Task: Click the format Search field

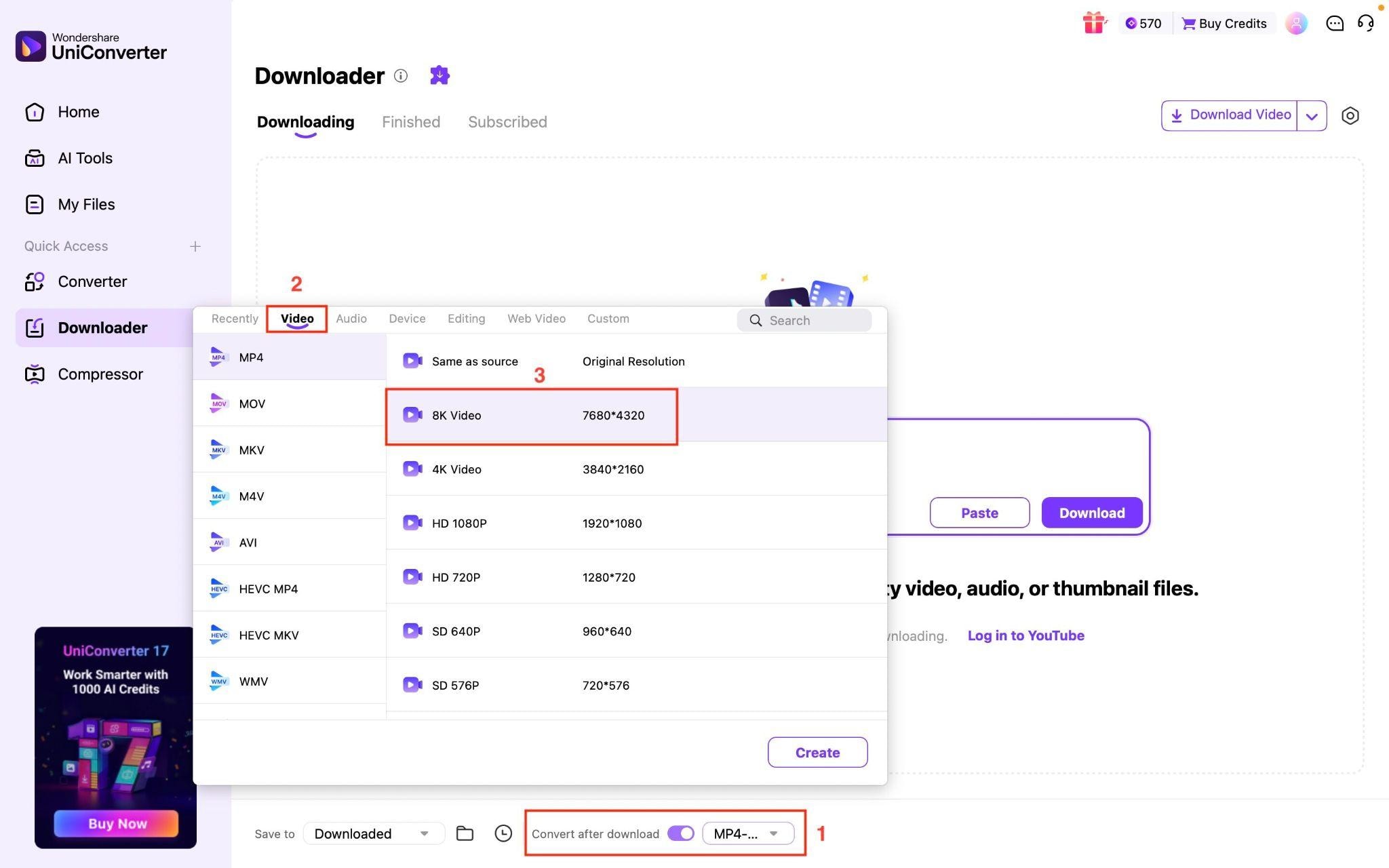Action: tap(804, 320)
